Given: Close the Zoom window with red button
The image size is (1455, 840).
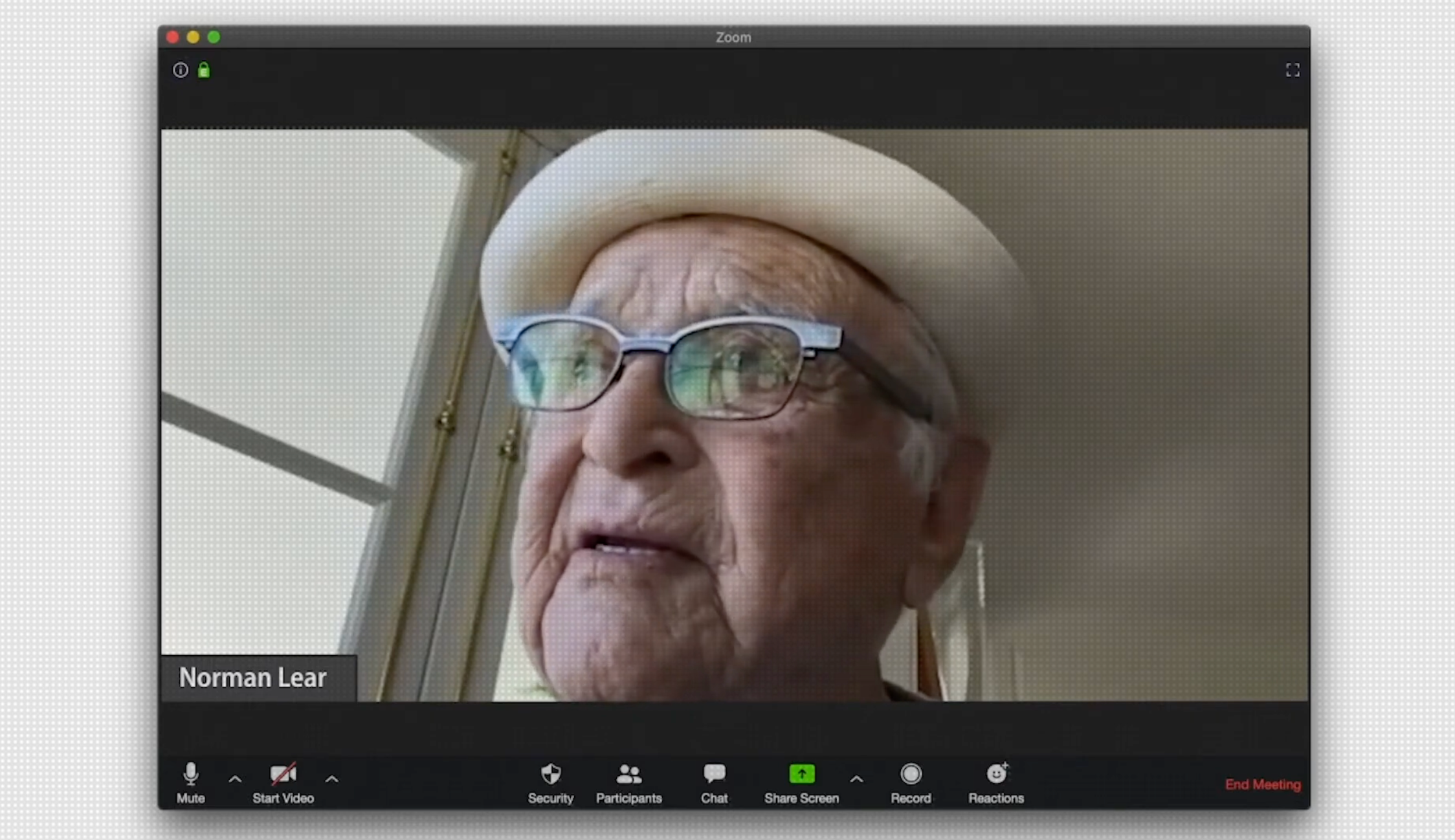Looking at the screenshot, I should [172, 37].
